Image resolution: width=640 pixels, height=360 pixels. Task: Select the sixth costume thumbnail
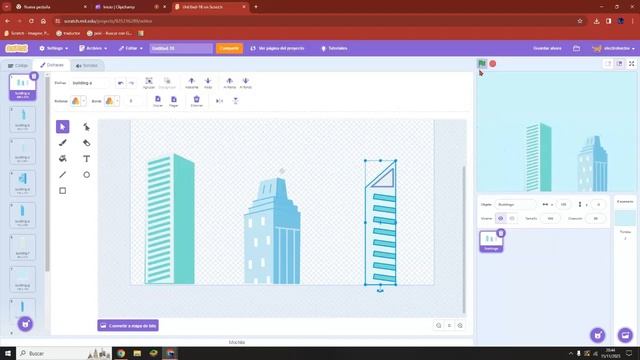click(x=22, y=247)
